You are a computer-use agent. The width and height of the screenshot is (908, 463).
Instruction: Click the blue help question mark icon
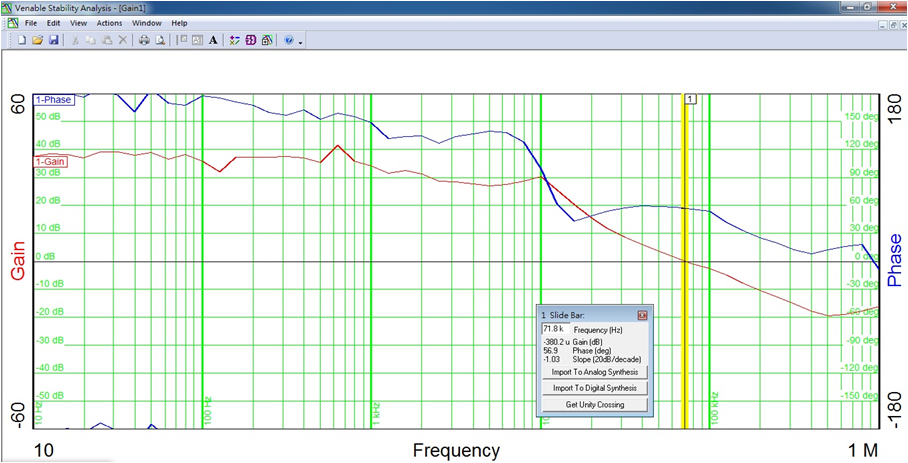(x=289, y=41)
